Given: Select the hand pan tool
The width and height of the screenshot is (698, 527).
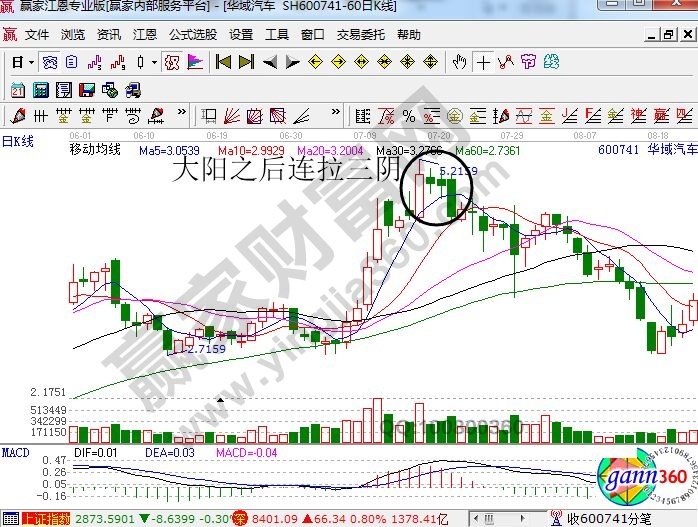Looking at the screenshot, I should [x=459, y=62].
